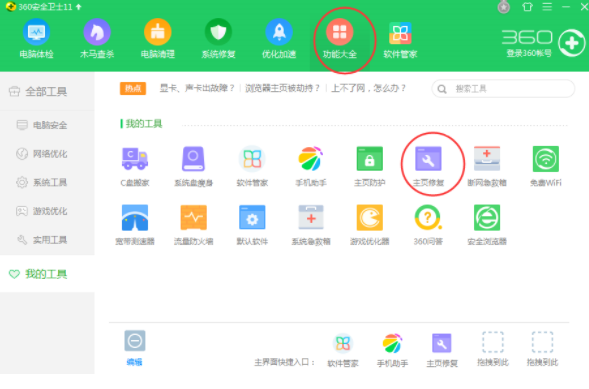Open 软件管家 shortcut in bottom bar
The image size is (589, 389).
pyautogui.click(x=343, y=350)
